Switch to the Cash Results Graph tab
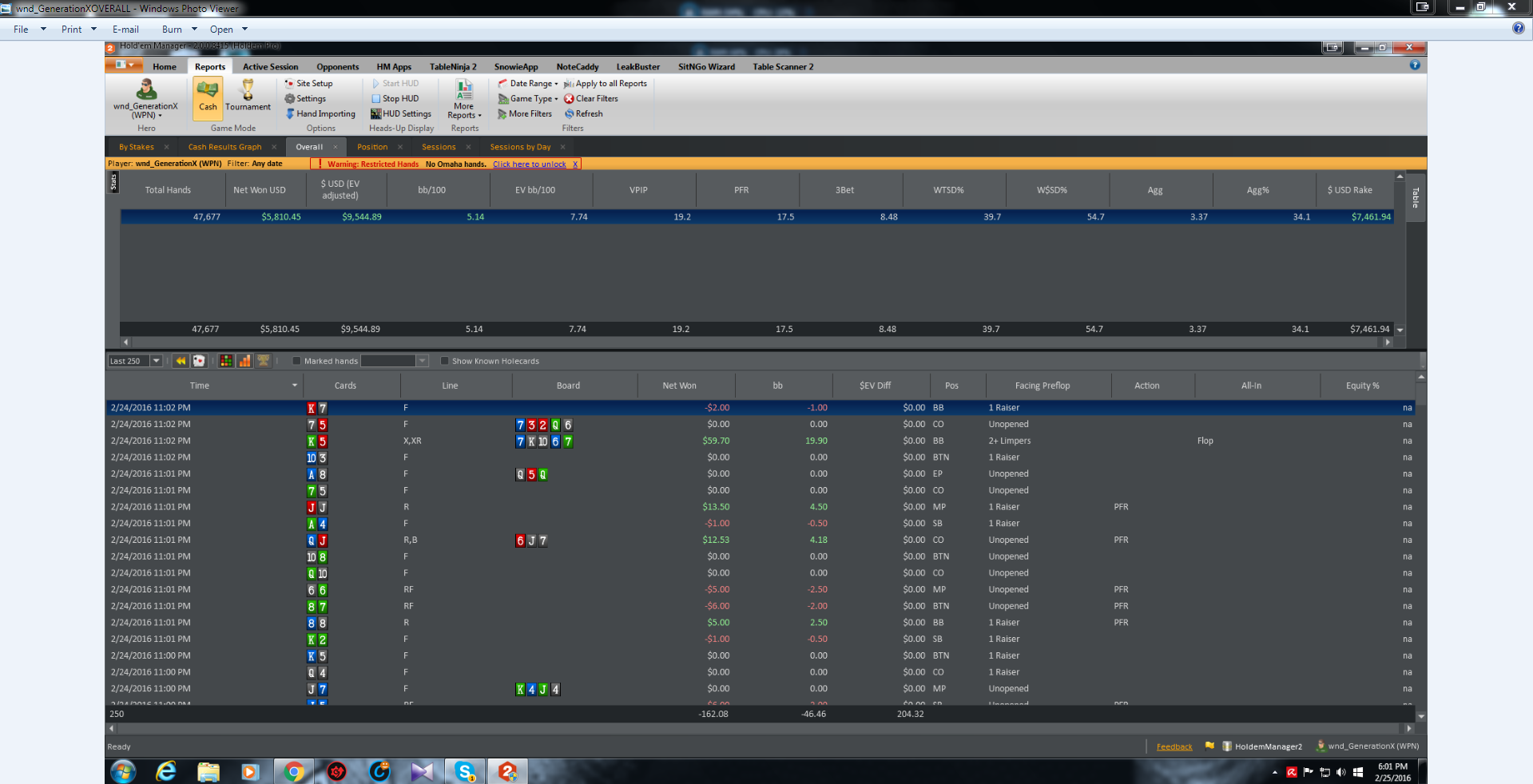 click(x=224, y=147)
